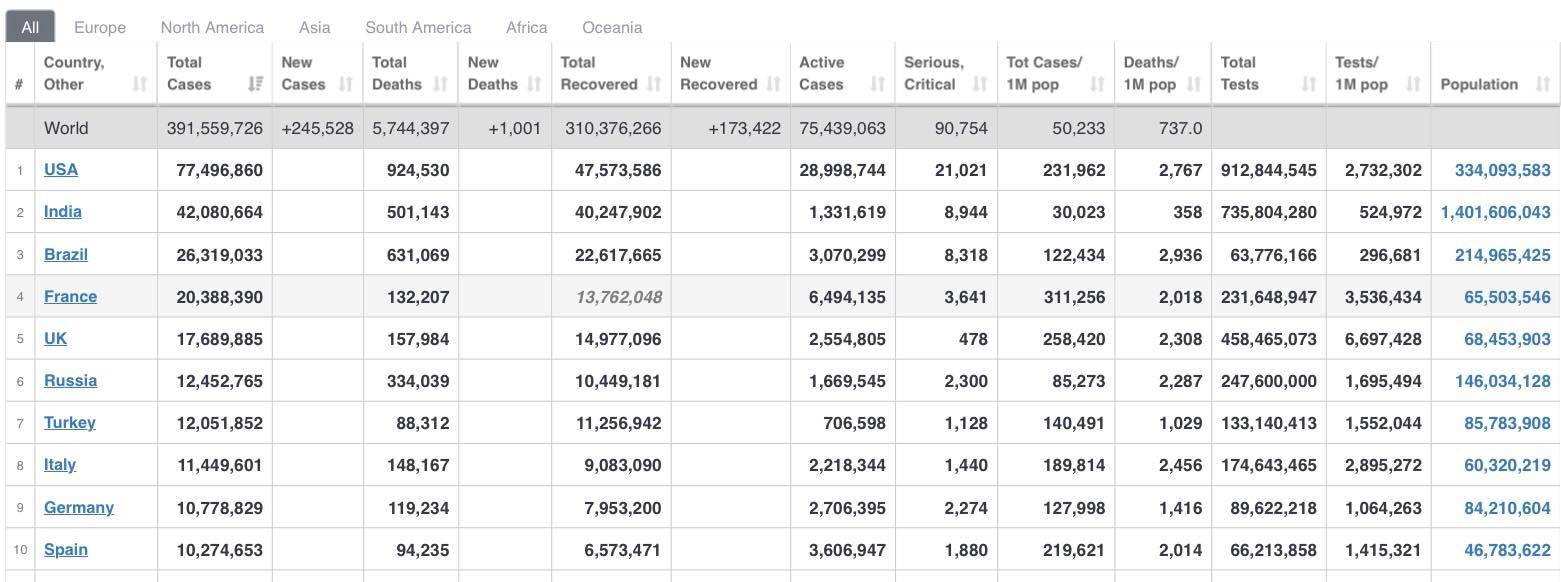Open Brazil's population figure link
Image resolution: width=1561 pixels, height=582 pixels.
coord(1497,255)
